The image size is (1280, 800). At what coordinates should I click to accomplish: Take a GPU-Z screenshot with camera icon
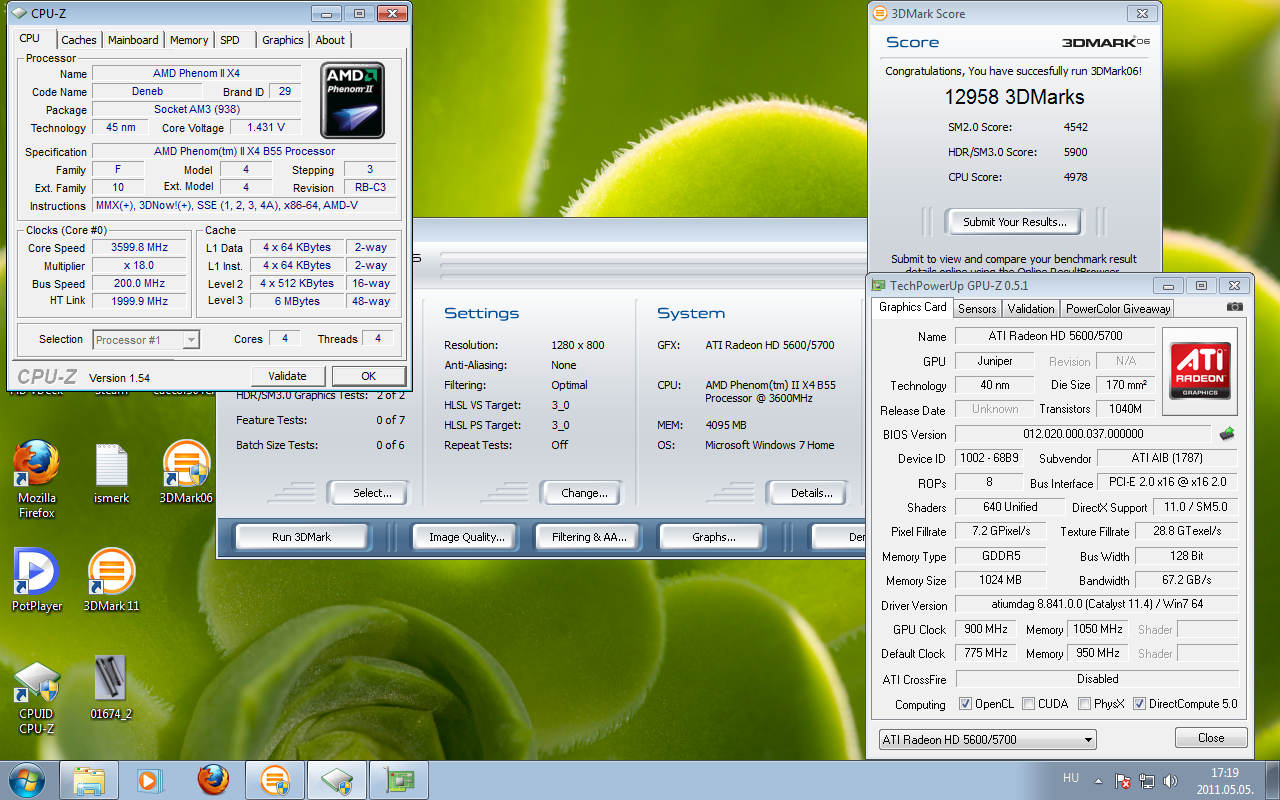(1235, 308)
